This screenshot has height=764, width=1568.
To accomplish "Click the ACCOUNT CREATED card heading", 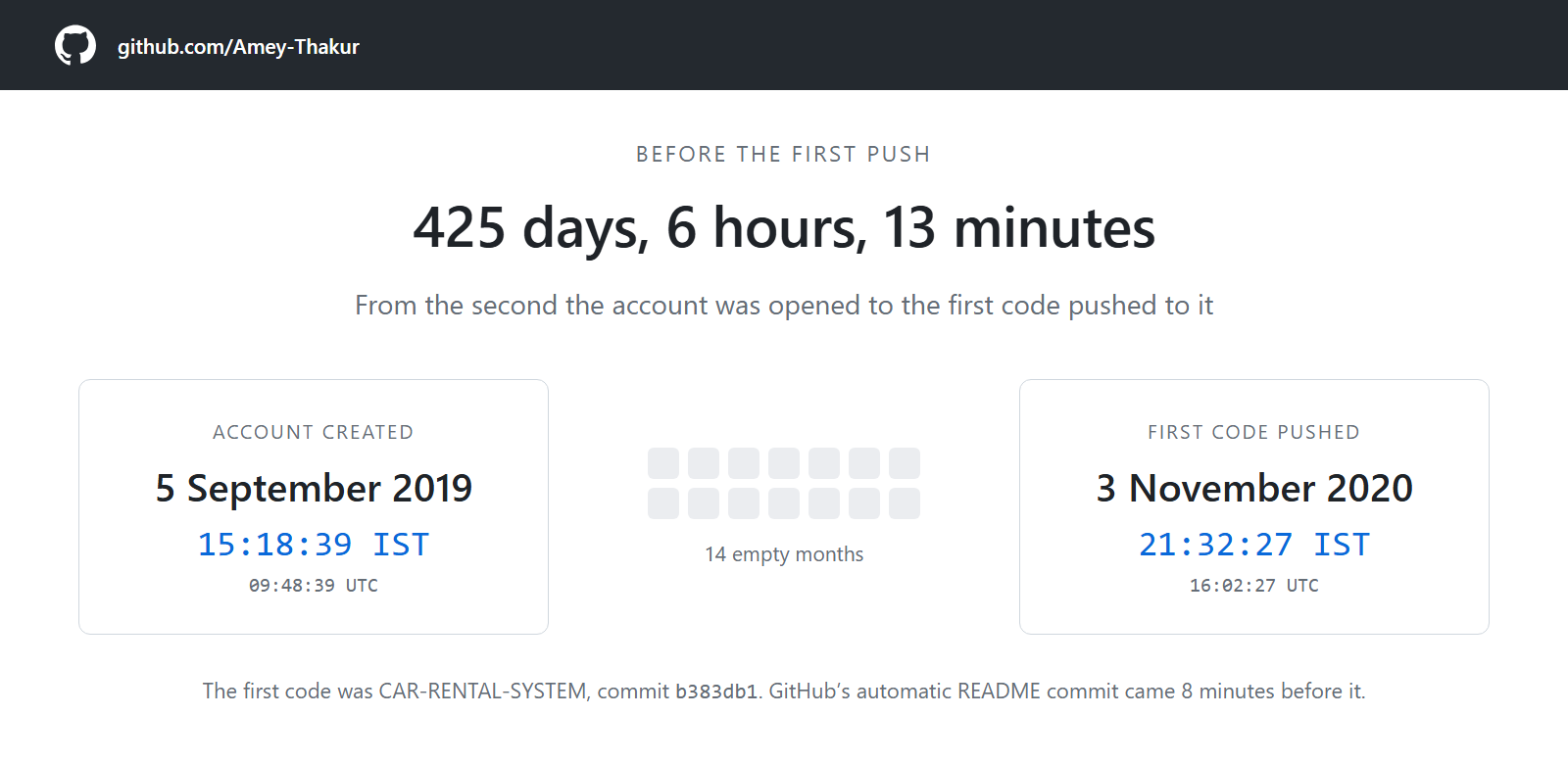I will tap(314, 432).
